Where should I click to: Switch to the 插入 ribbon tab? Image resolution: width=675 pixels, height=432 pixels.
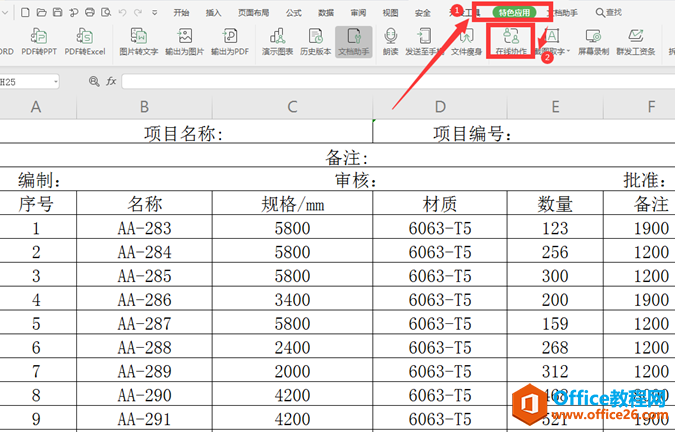(x=214, y=13)
